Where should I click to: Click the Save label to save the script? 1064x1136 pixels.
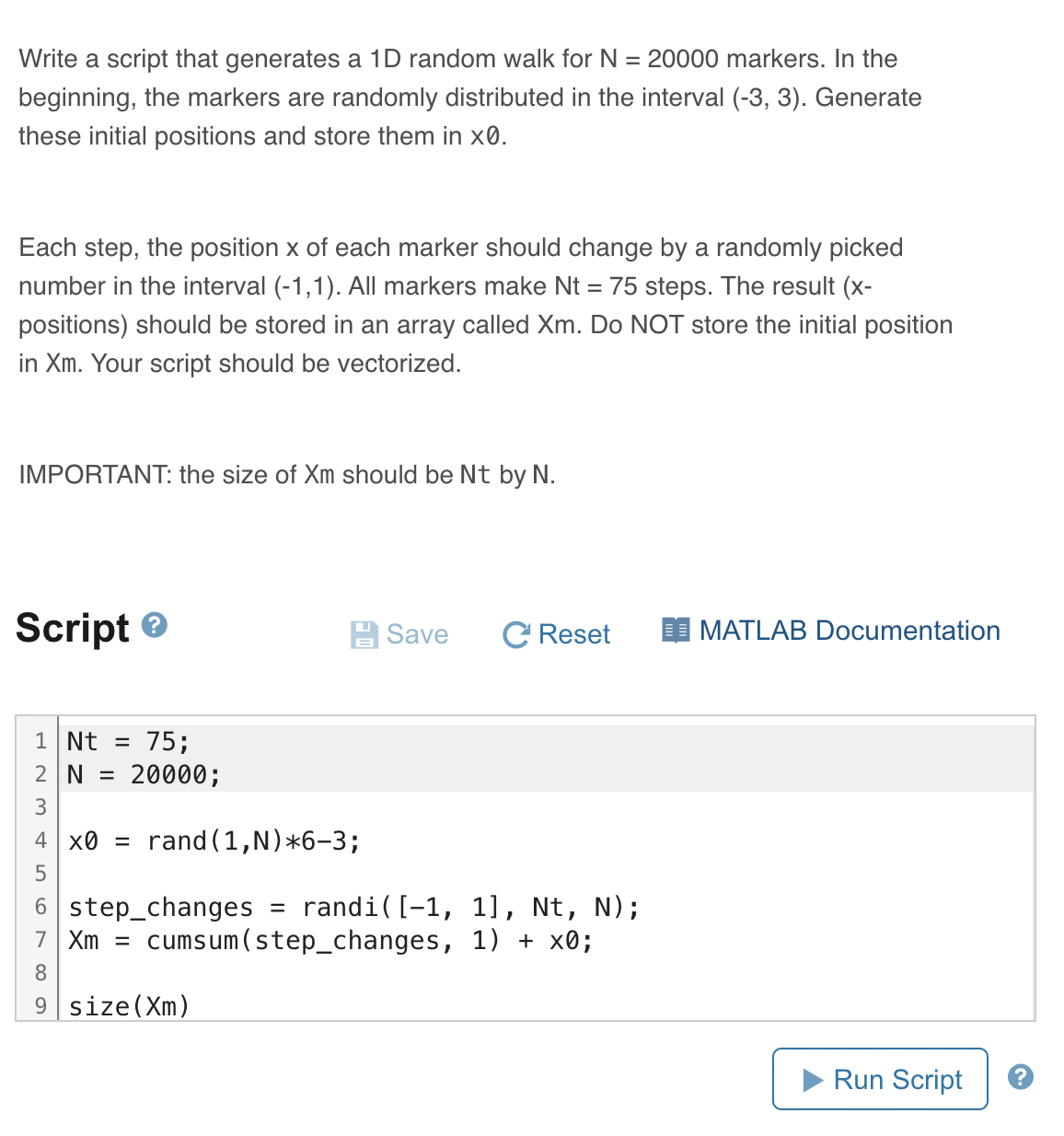pos(417,634)
